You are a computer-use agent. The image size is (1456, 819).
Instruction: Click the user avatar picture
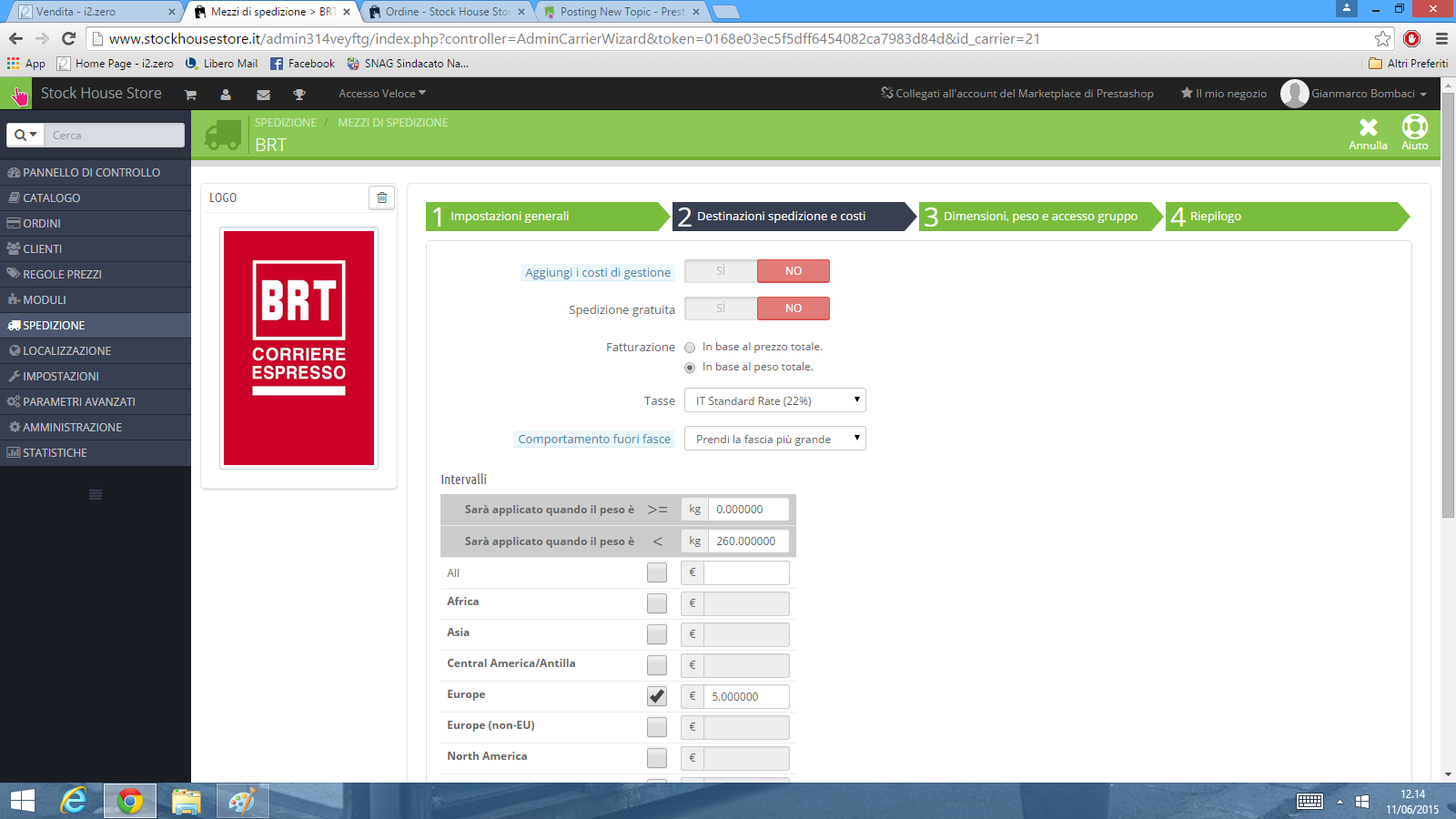point(1294,94)
